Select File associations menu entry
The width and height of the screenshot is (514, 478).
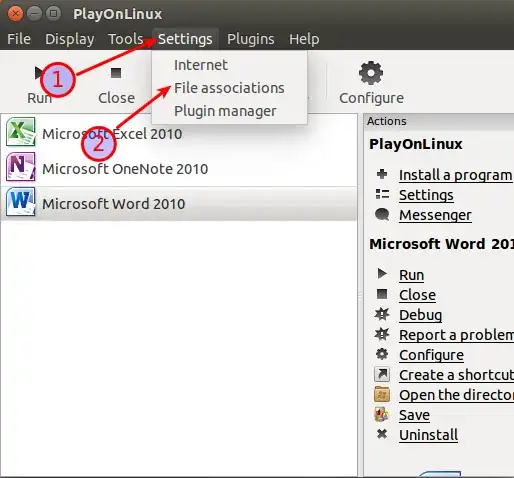[229, 88]
